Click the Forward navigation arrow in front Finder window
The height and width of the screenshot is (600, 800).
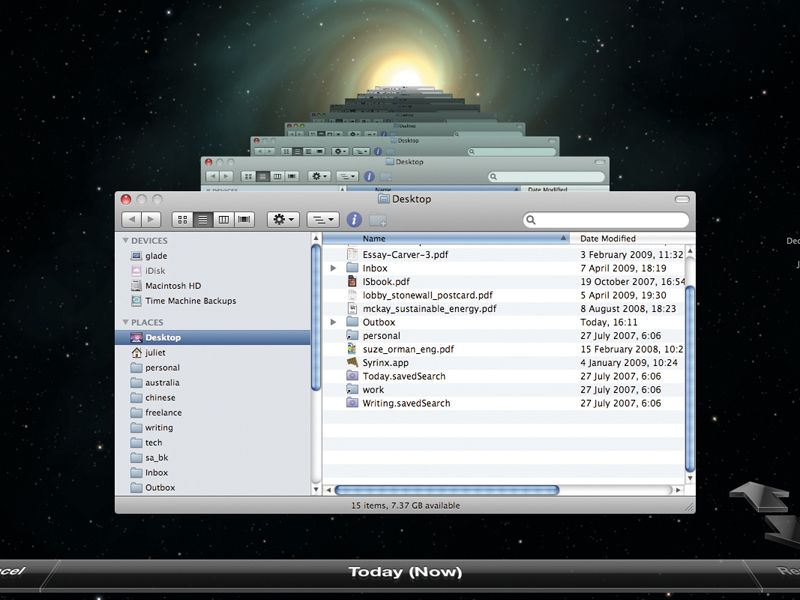point(151,219)
